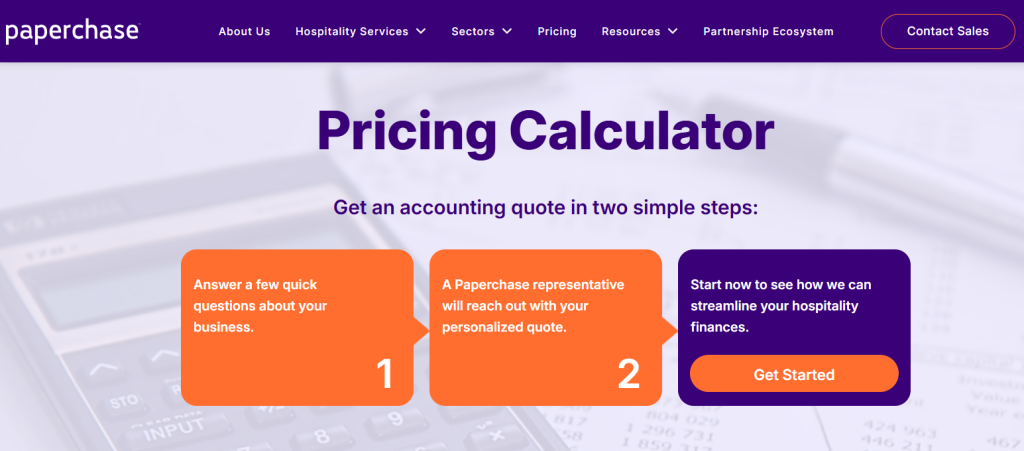Click the Resources menu label

(x=630, y=31)
